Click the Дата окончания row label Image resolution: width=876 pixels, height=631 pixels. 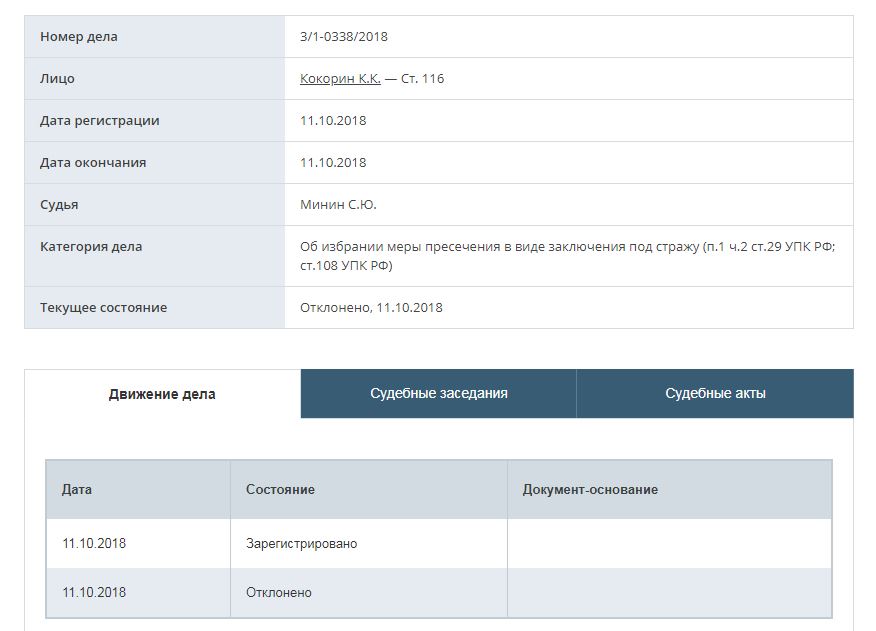(x=93, y=163)
